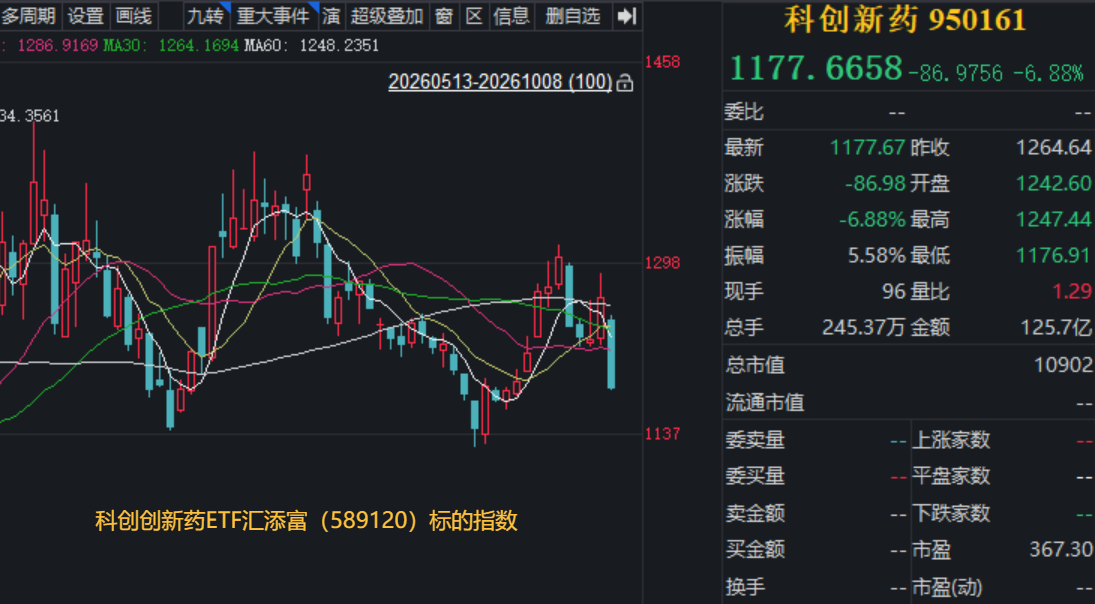Open 超级叠加 super overlay
Image resolution: width=1095 pixels, height=604 pixels.
[x=387, y=16]
